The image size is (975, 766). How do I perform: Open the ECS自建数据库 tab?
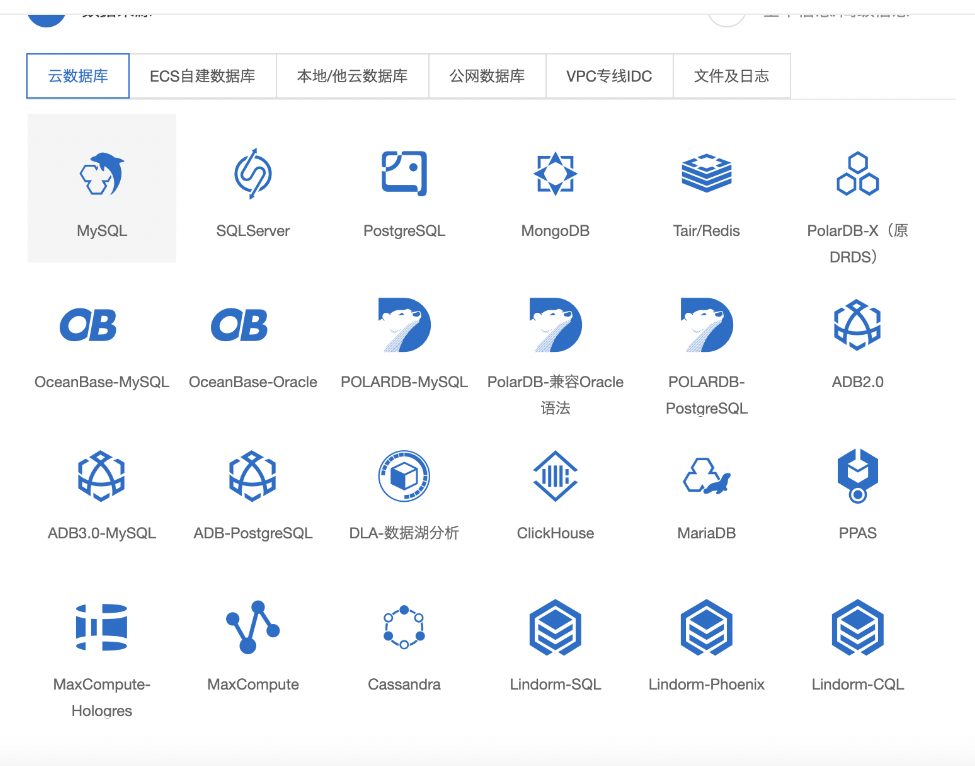[x=203, y=76]
